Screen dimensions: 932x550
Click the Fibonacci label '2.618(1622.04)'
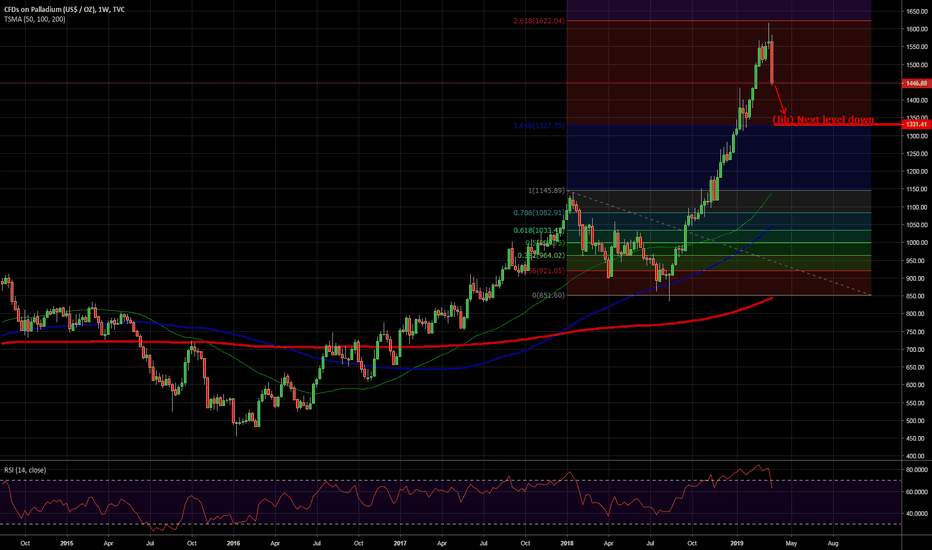click(x=539, y=21)
